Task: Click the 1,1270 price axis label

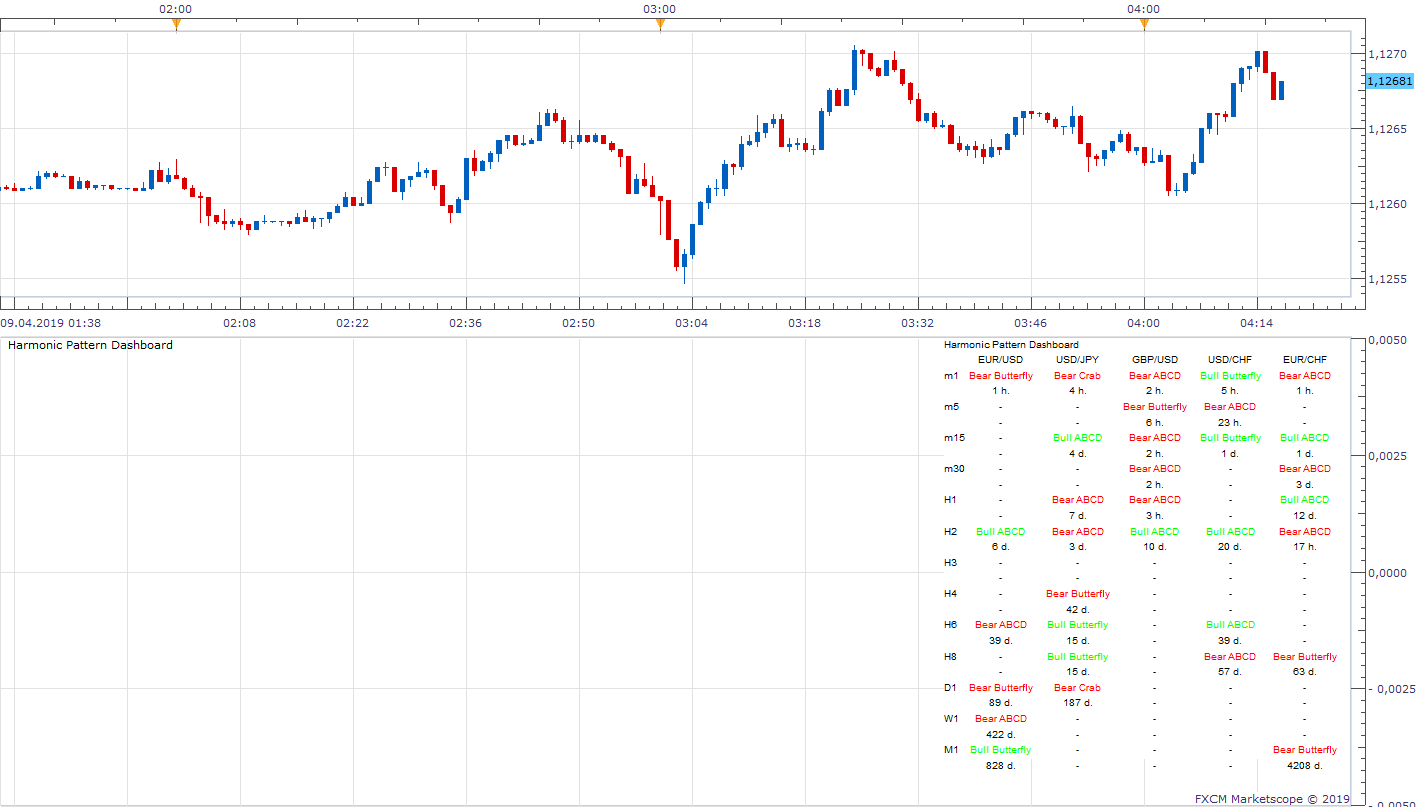Action: [1390, 53]
